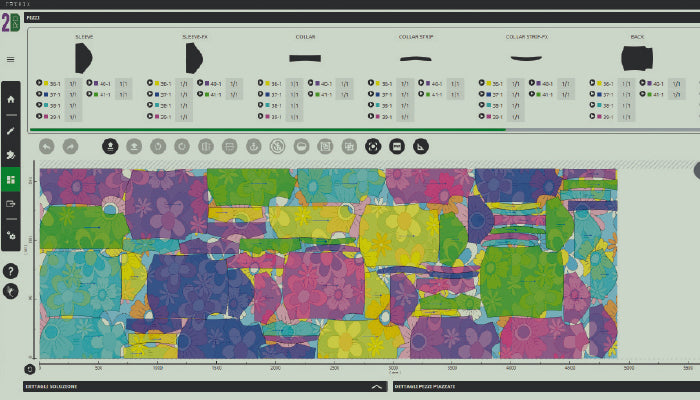Select the measure triangle ruler tool
The image size is (700, 400).
pyautogui.click(x=421, y=146)
